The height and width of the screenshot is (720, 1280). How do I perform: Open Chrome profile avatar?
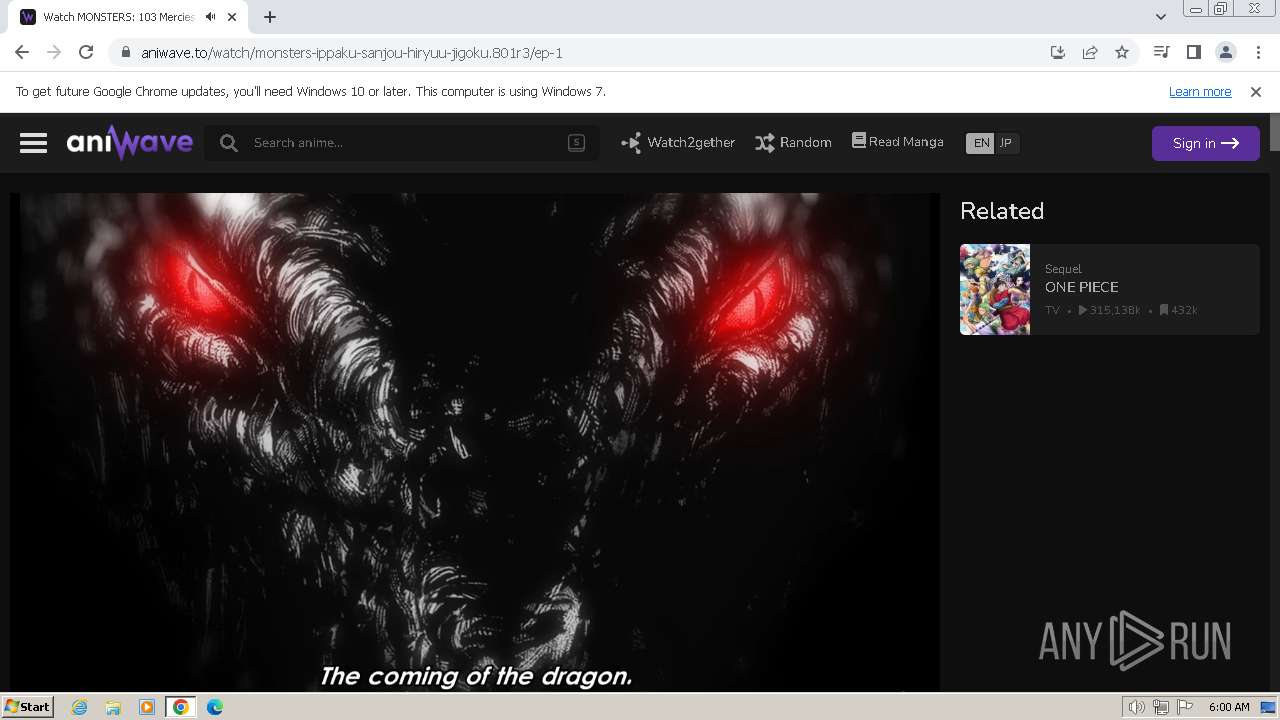pos(1226,52)
